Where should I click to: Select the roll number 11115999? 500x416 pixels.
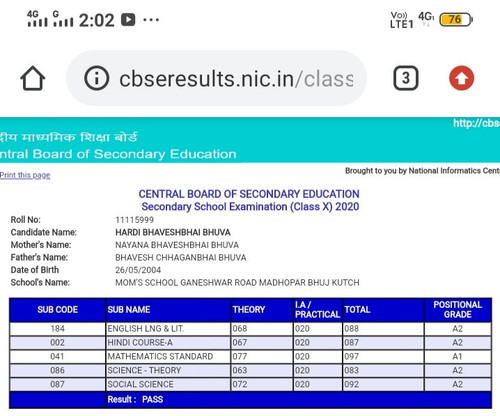[134, 220]
